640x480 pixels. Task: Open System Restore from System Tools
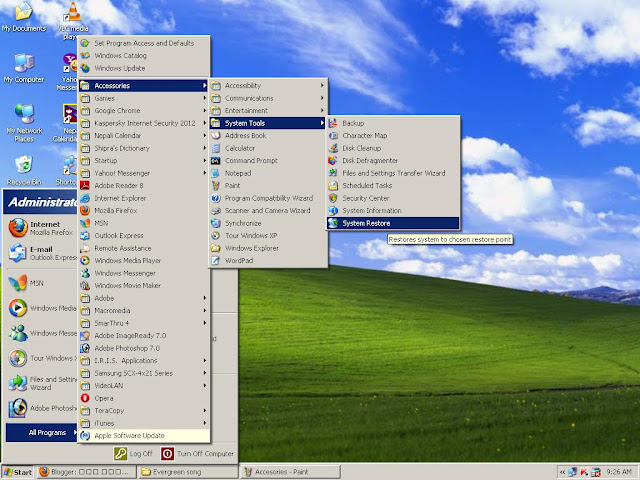393,223
